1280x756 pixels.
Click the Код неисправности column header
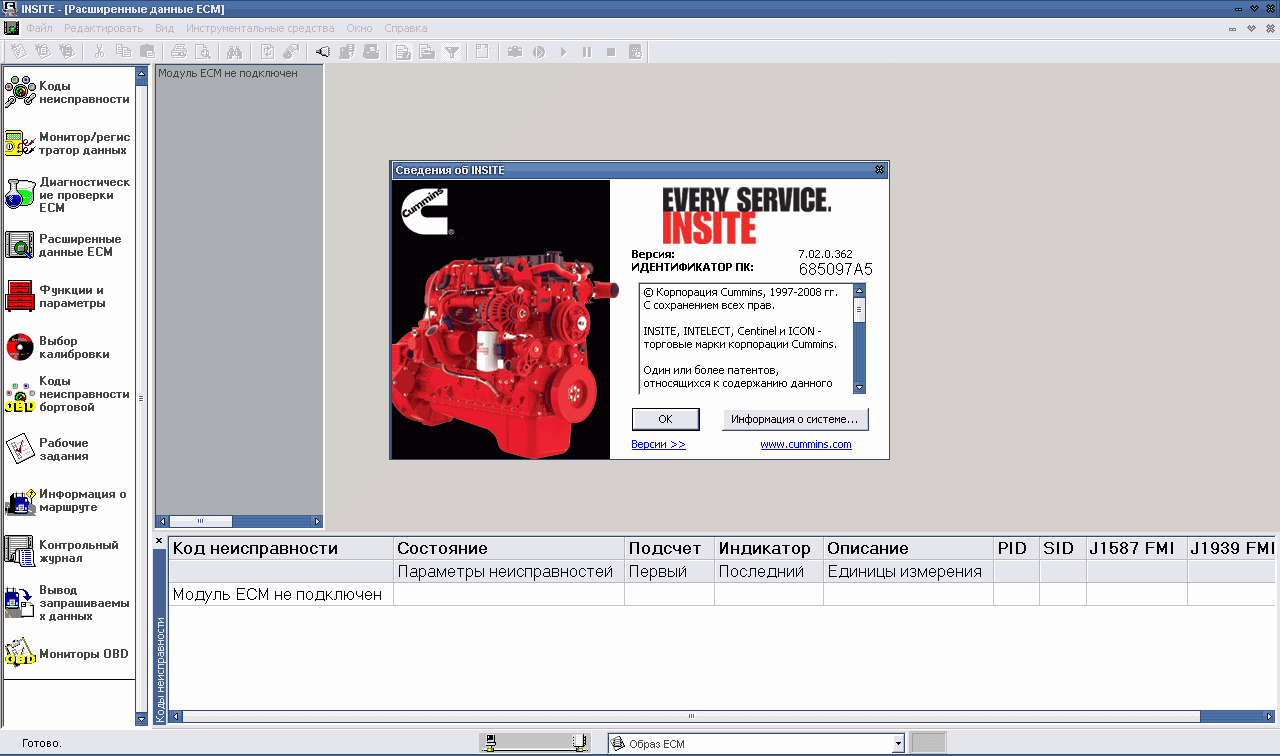tap(281, 548)
